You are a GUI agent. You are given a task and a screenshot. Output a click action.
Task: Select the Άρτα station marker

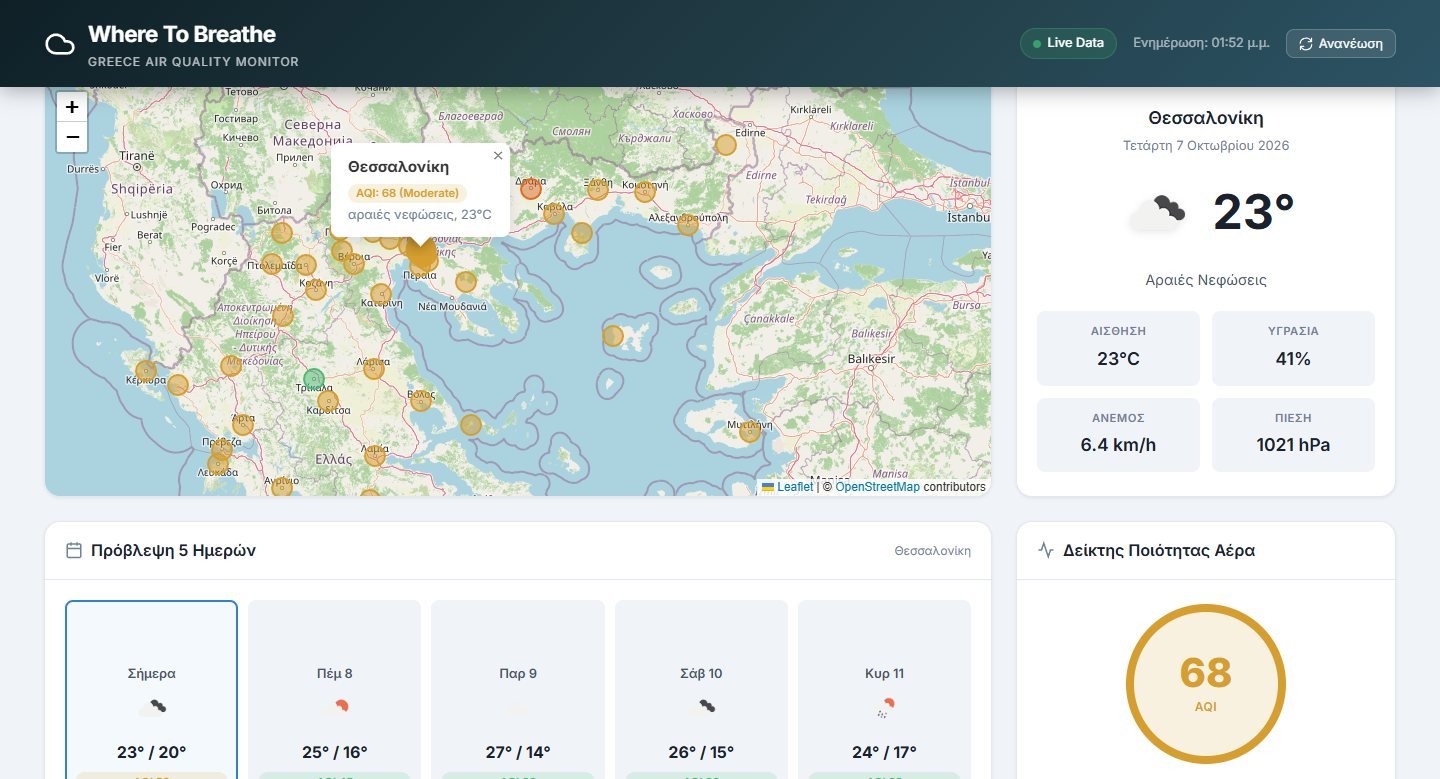coord(243,424)
